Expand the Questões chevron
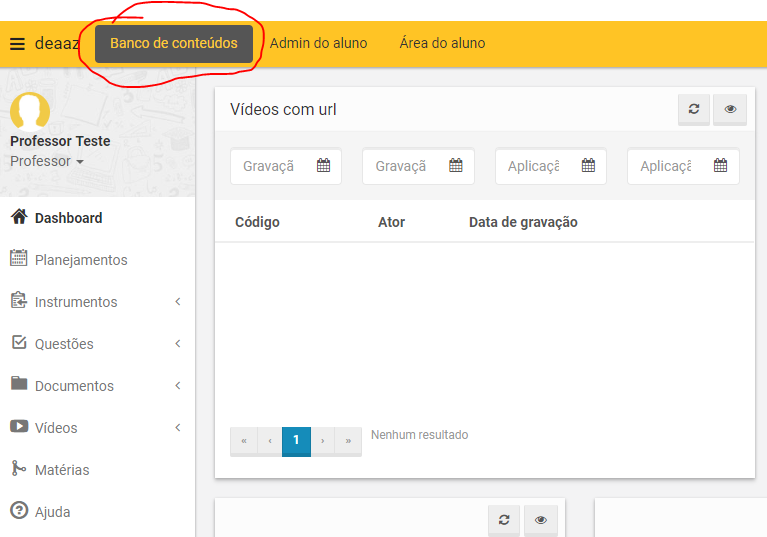767x537 pixels. 178,344
